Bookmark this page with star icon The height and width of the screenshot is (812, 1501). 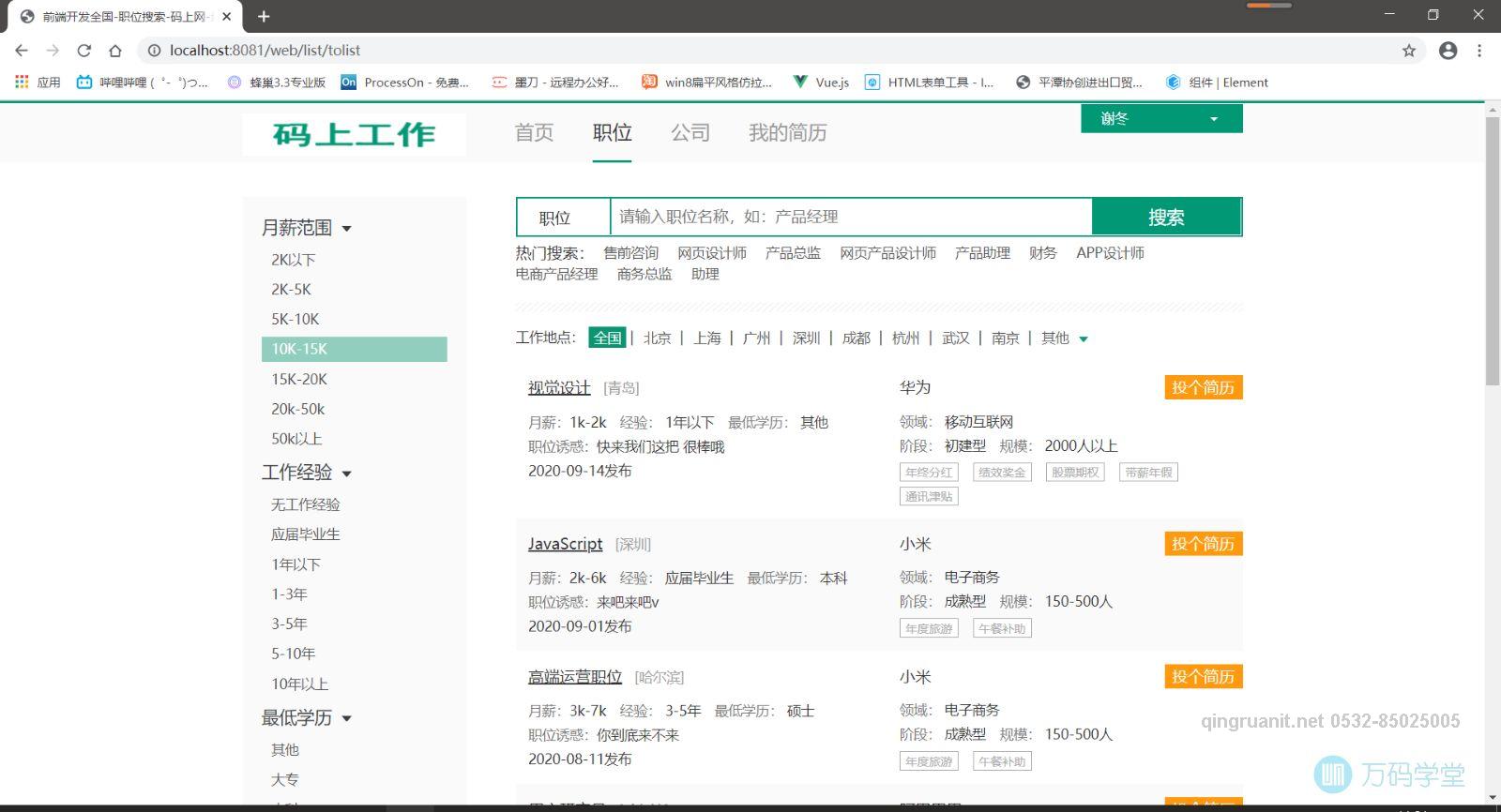coord(1408,51)
